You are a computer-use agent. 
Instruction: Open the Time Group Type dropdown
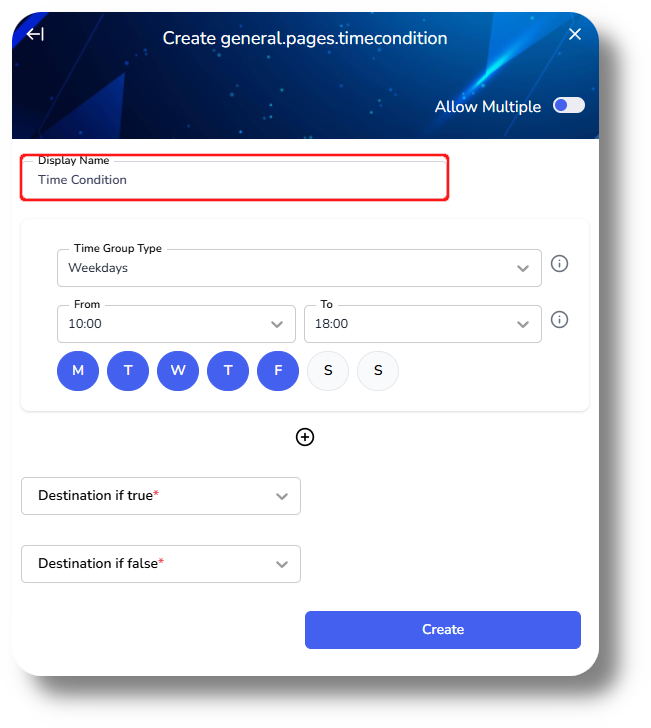pos(299,268)
